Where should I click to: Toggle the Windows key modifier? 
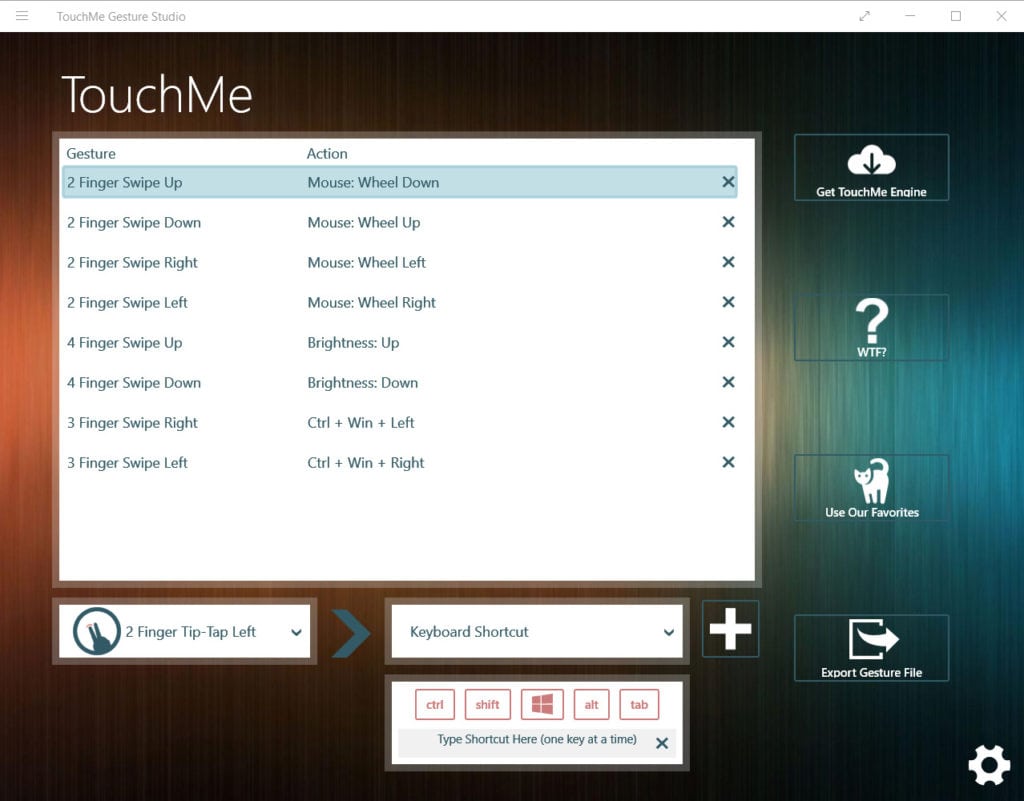[x=542, y=705]
